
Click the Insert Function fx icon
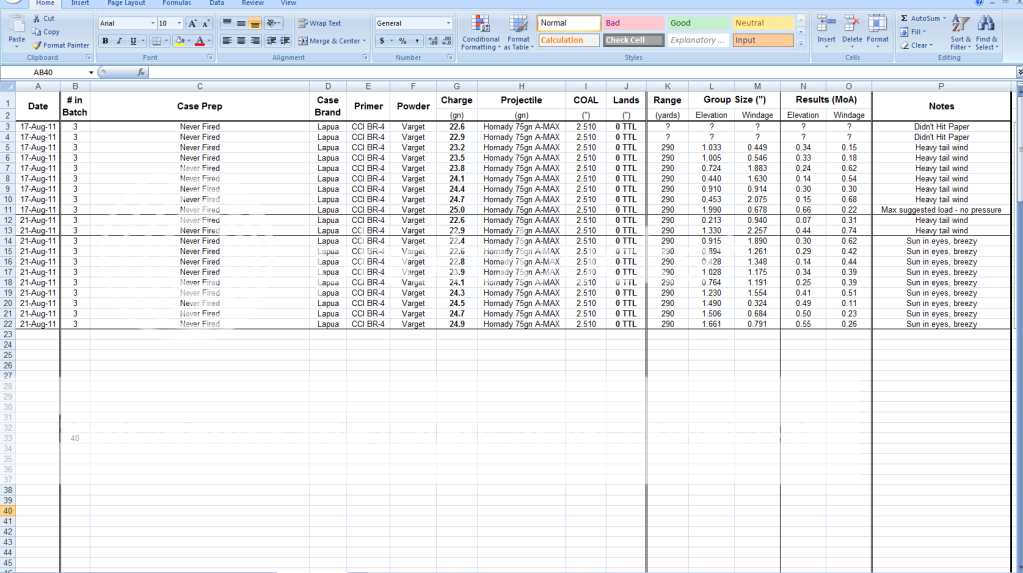(x=141, y=72)
